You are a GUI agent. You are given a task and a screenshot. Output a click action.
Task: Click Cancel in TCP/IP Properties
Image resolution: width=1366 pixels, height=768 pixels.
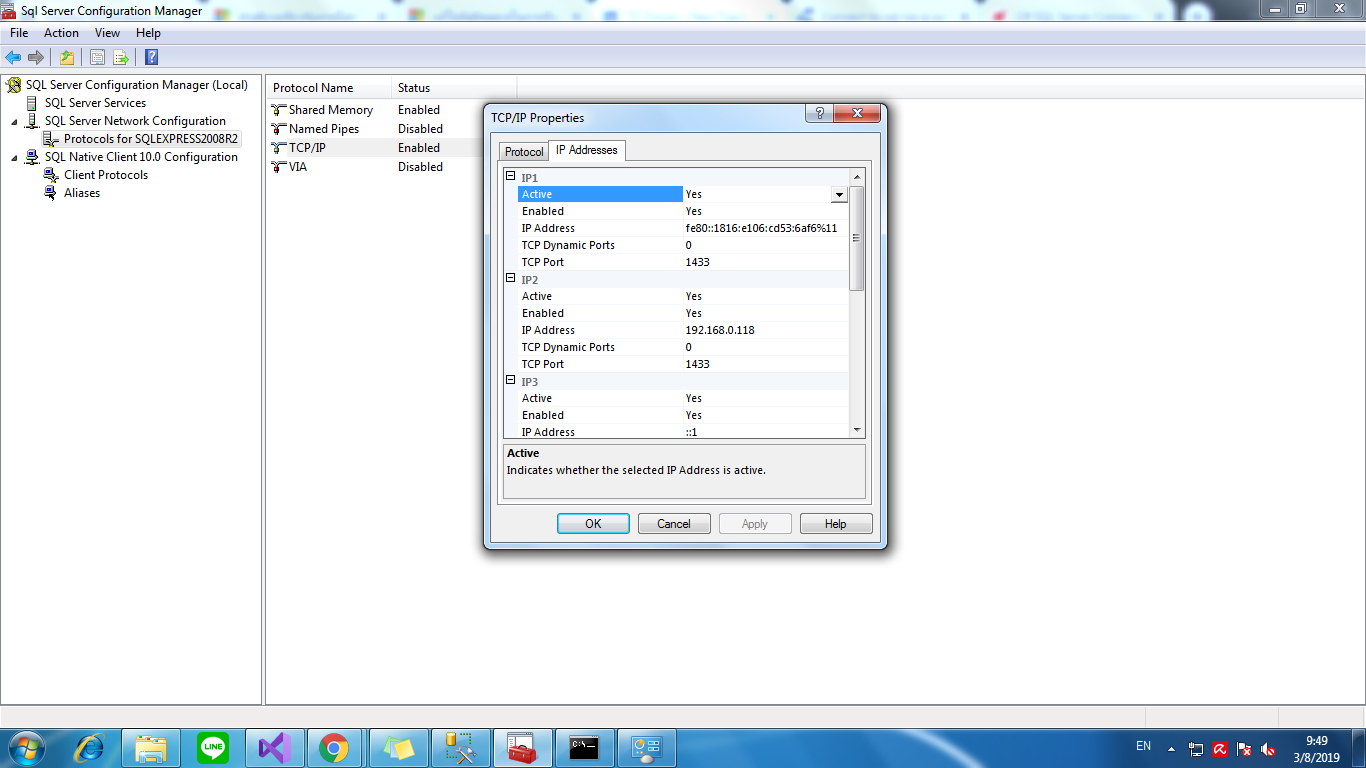tap(674, 524)
